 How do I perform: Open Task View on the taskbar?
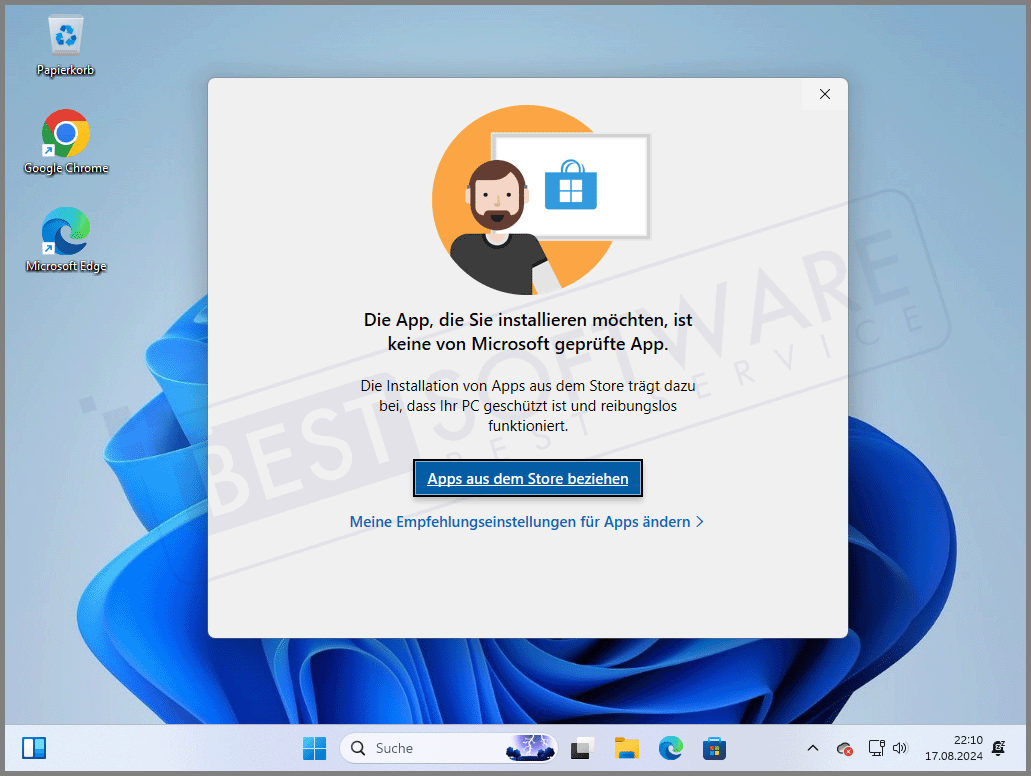click(x=583, y=748)
